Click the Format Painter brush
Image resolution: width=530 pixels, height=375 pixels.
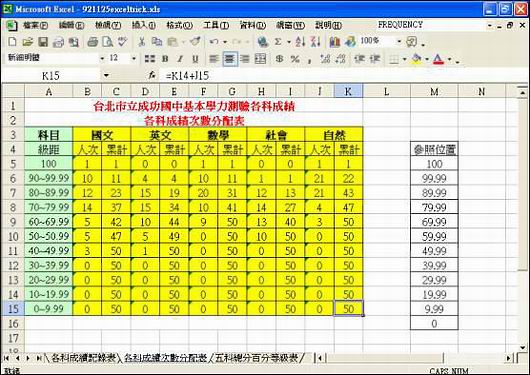195,42
